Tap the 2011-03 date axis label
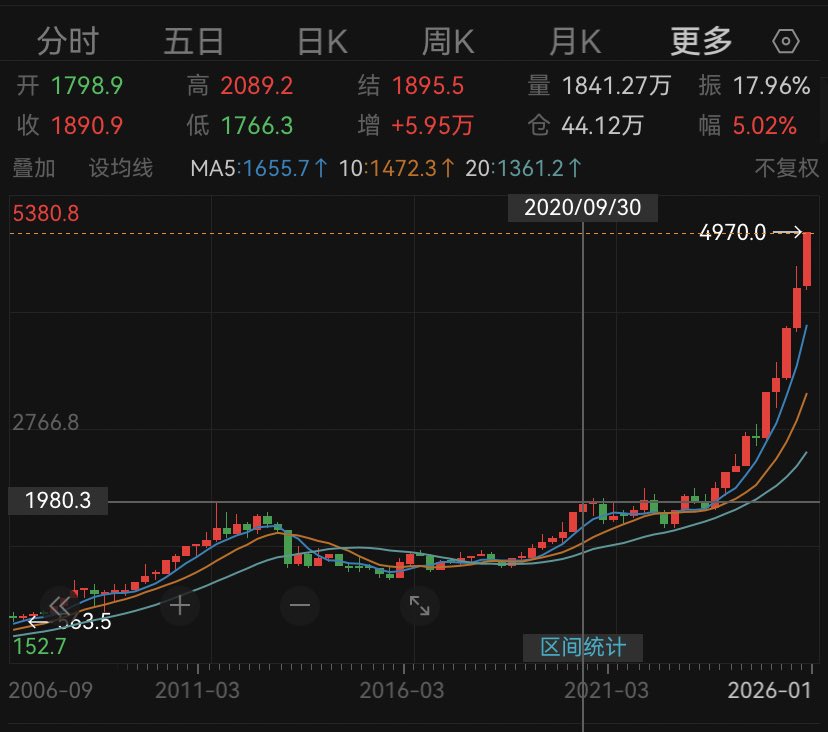The image size is (828, 732). click(197, 690)
